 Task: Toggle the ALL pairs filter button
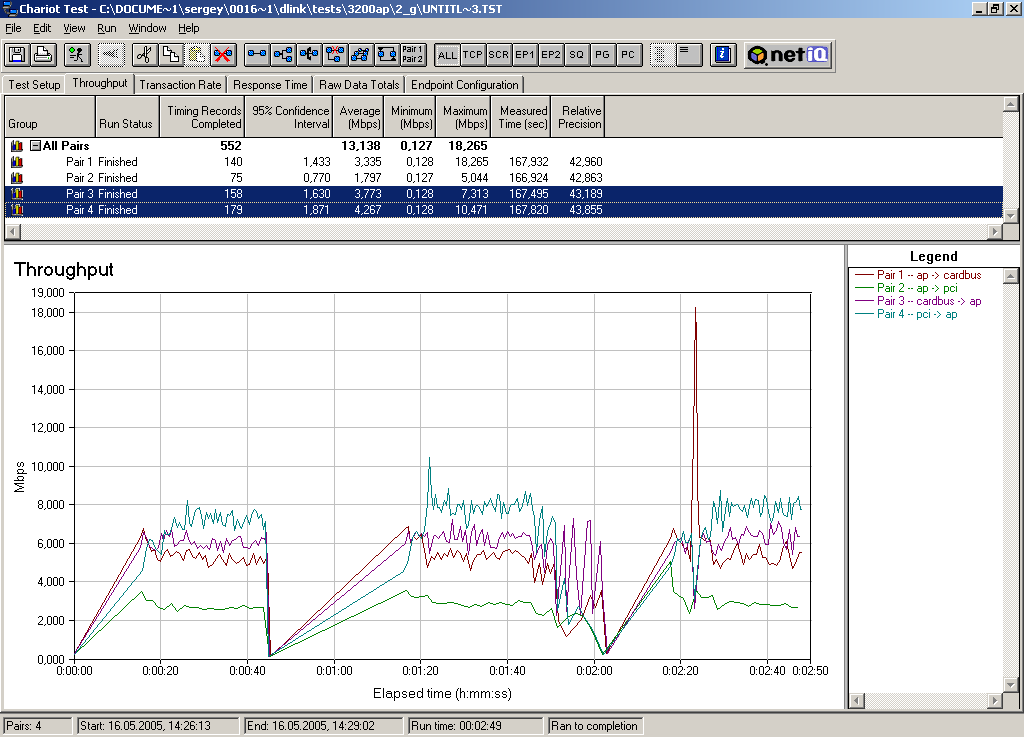click(447, 55)
